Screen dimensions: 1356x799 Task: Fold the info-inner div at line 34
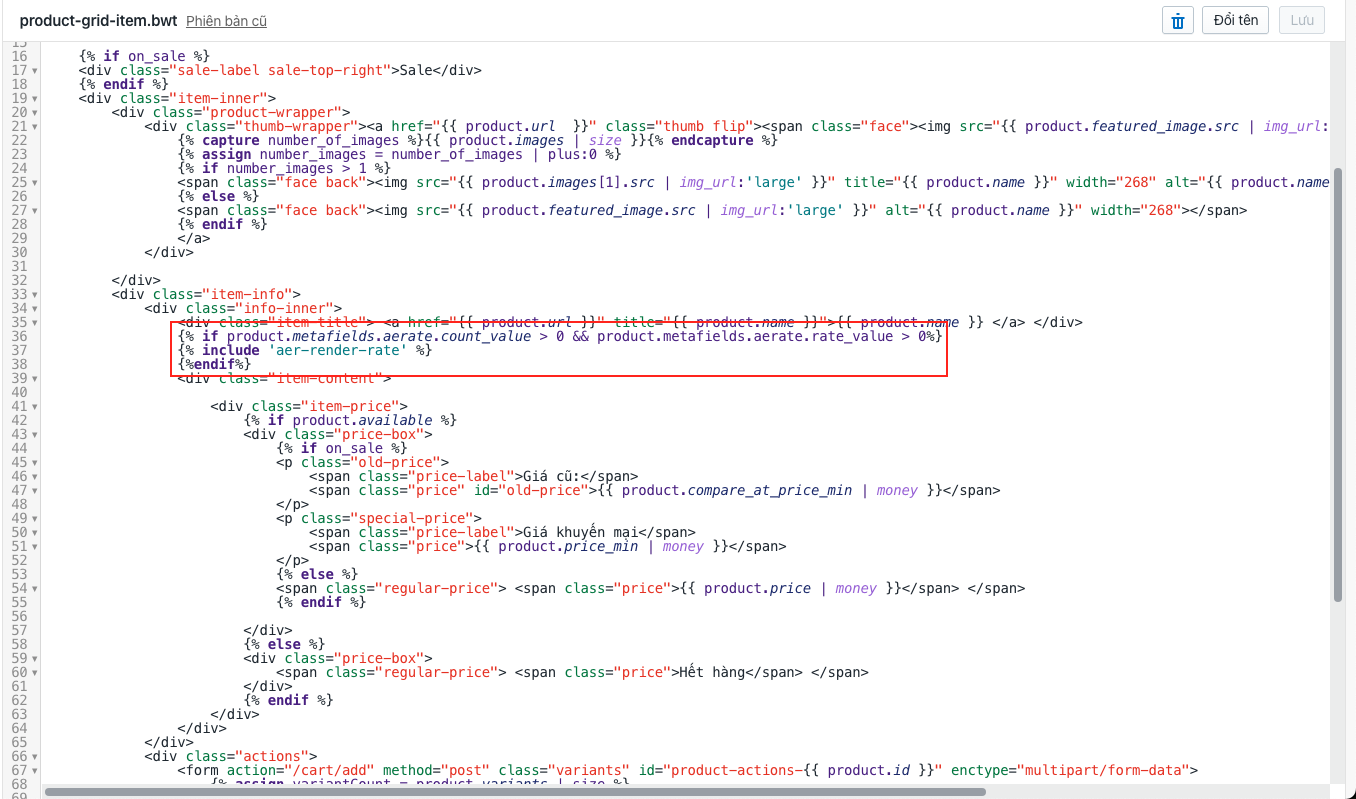click(34, 309)
